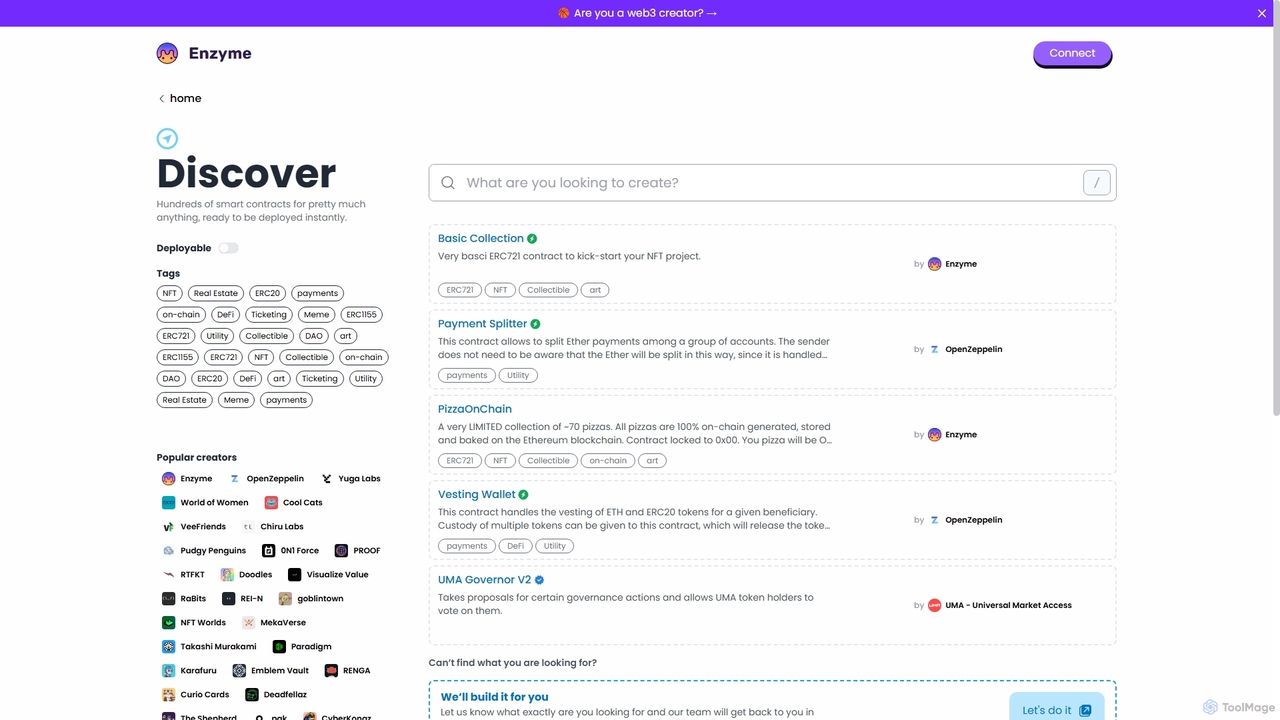Click the green badge next to Basic Collection

pos(532,239)
